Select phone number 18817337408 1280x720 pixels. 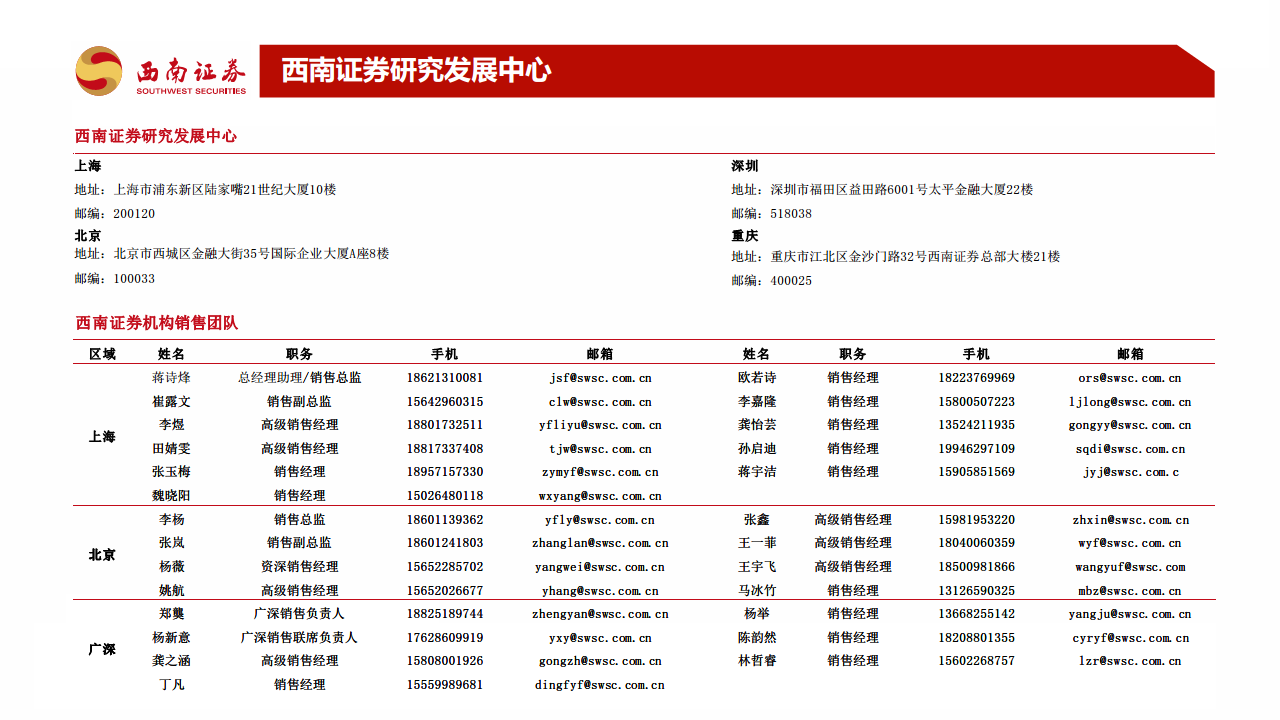click(445, 449)
